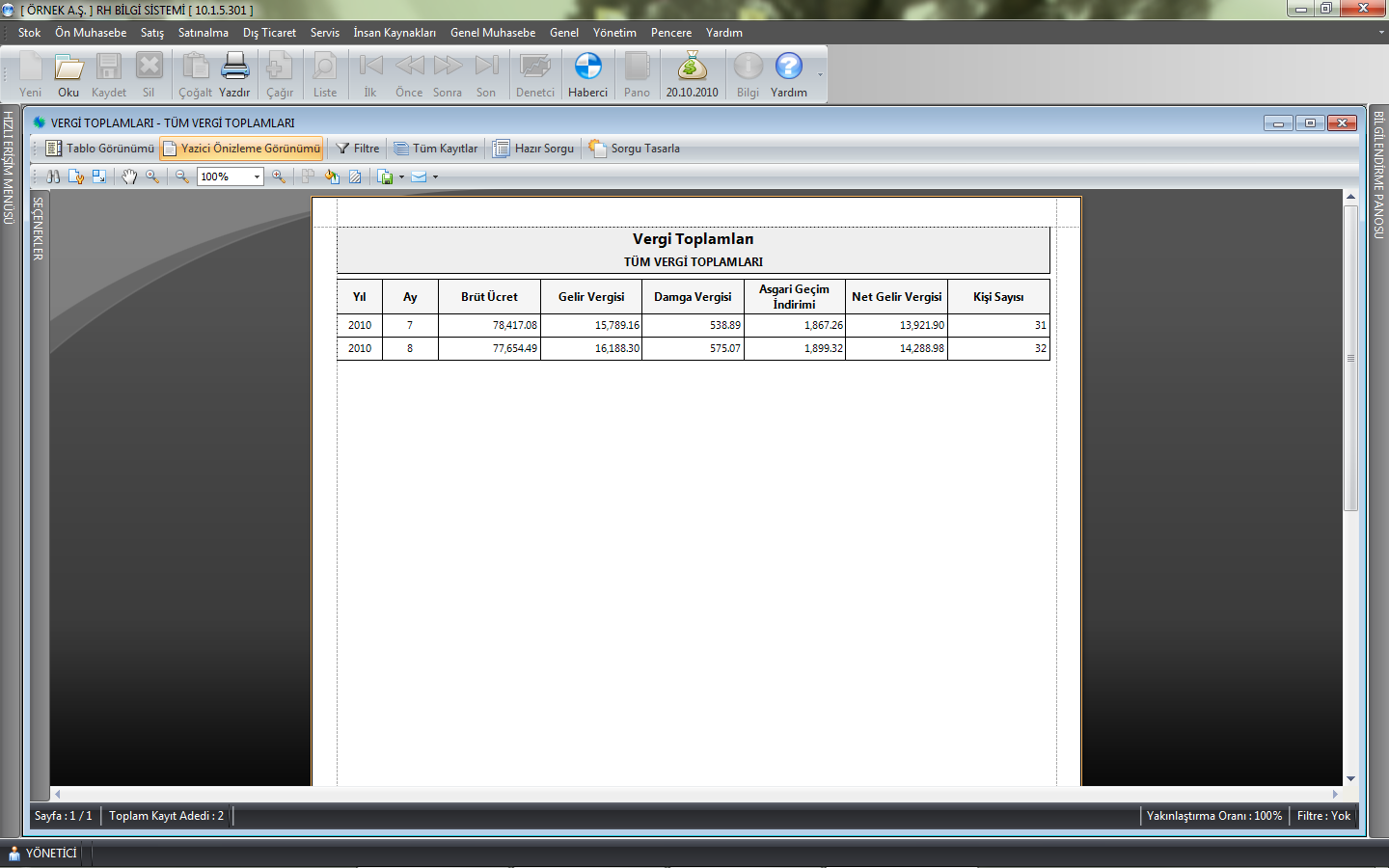Image resolution: width=1389 pixels, height=868 pixels.
Task: Open the Genel Muhasebe menu
Action: [492, 33]
